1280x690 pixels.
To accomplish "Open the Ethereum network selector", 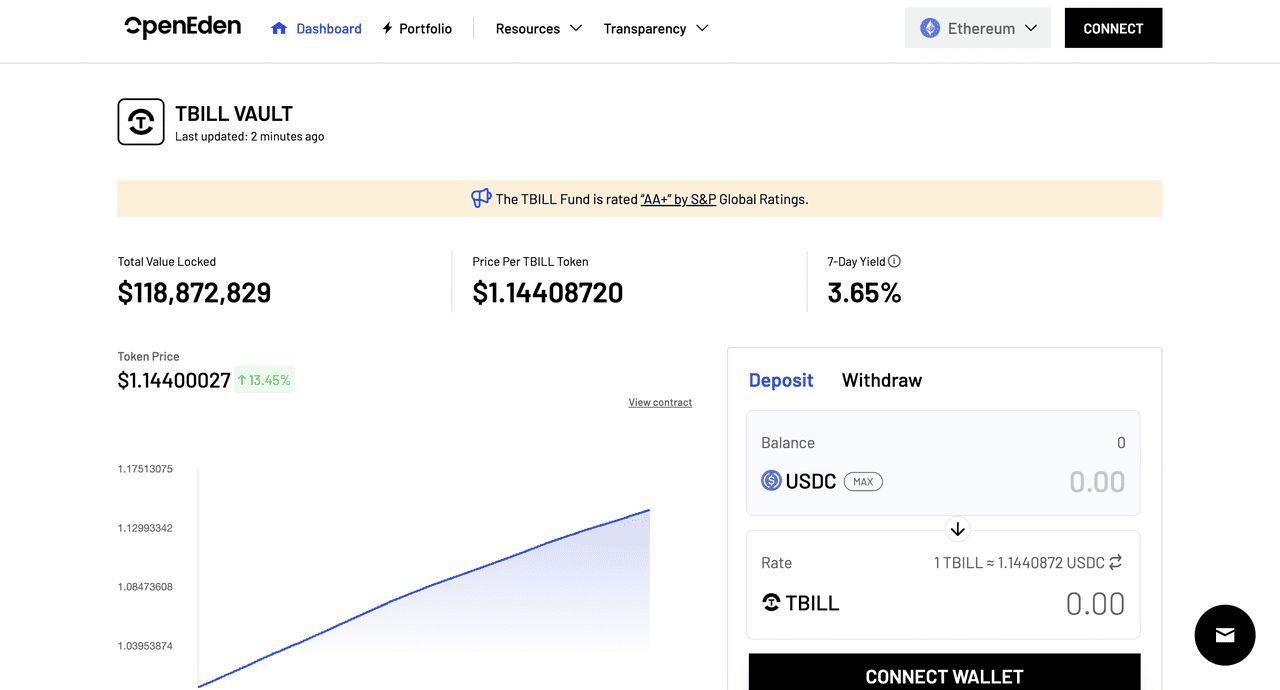I will [x=978, y=28].
